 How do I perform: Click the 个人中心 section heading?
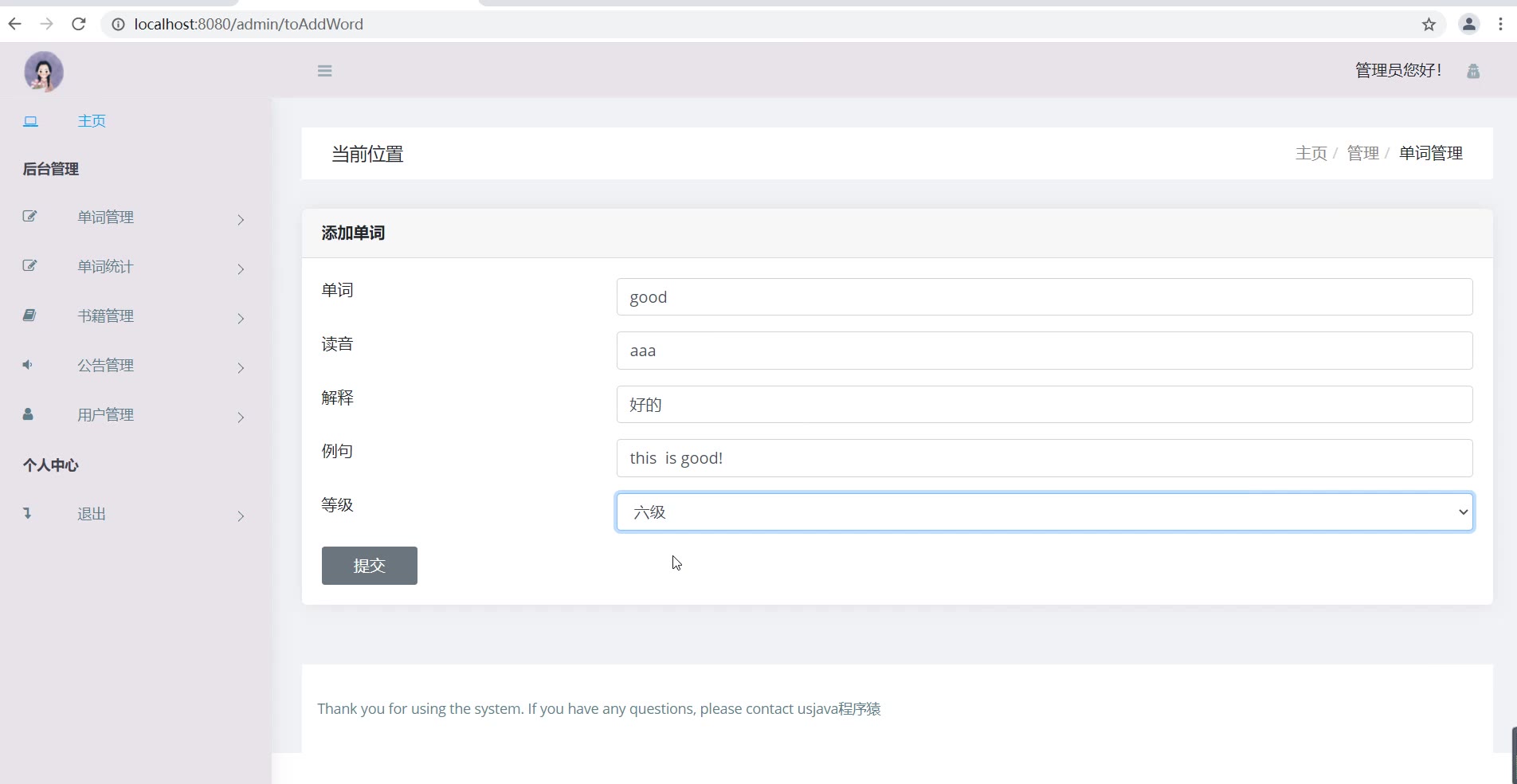pos(50,465)
